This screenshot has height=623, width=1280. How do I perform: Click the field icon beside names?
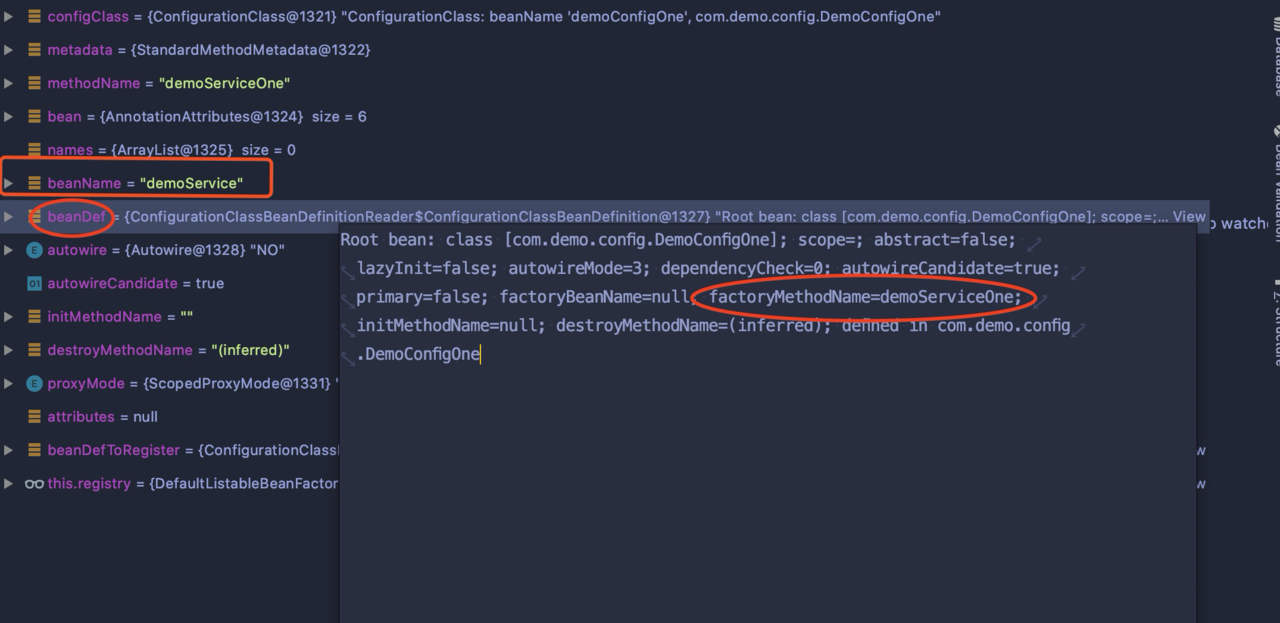(x=34, y=150)
